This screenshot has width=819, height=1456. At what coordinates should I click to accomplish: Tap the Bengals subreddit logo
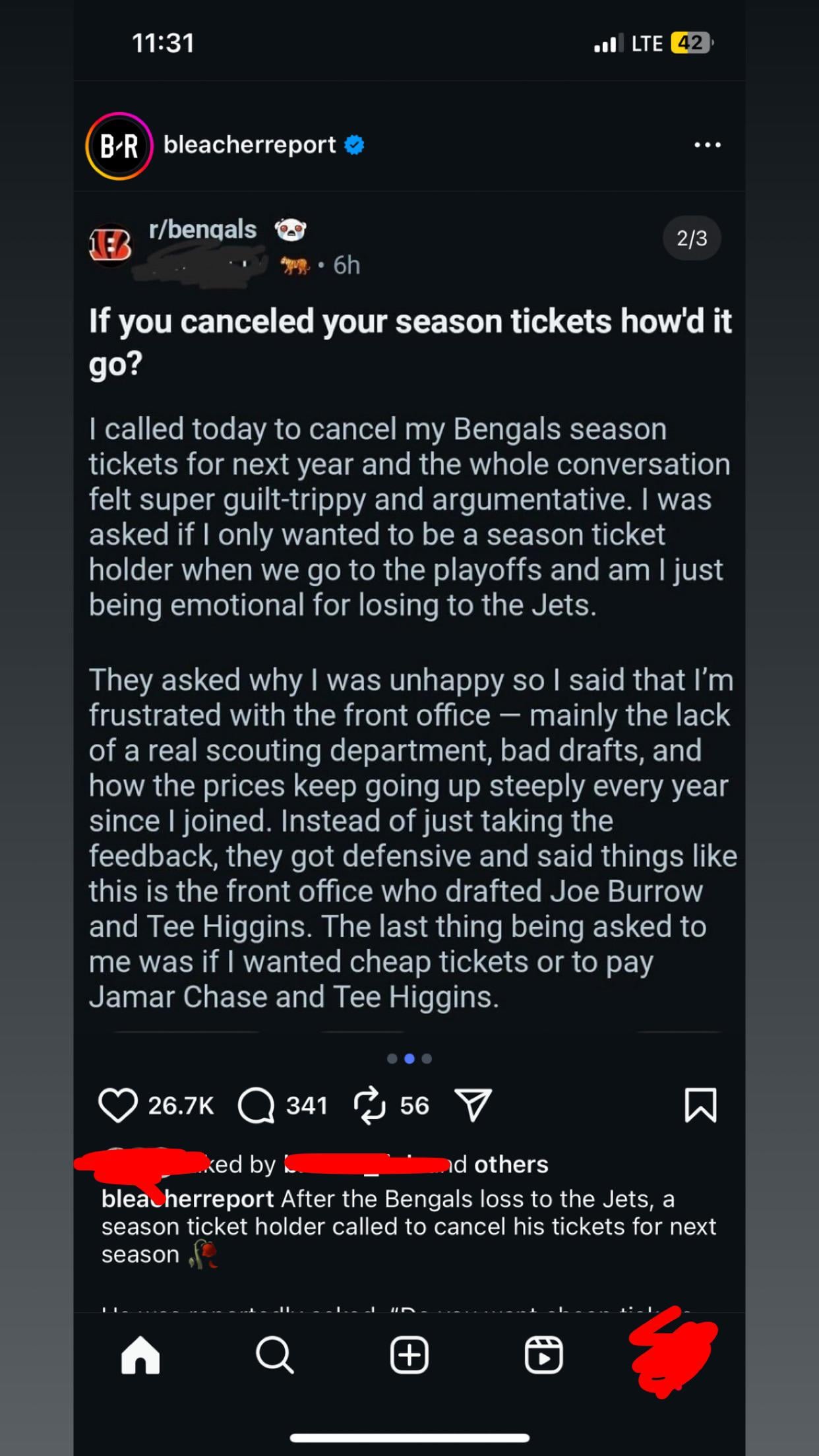point(110,245)
